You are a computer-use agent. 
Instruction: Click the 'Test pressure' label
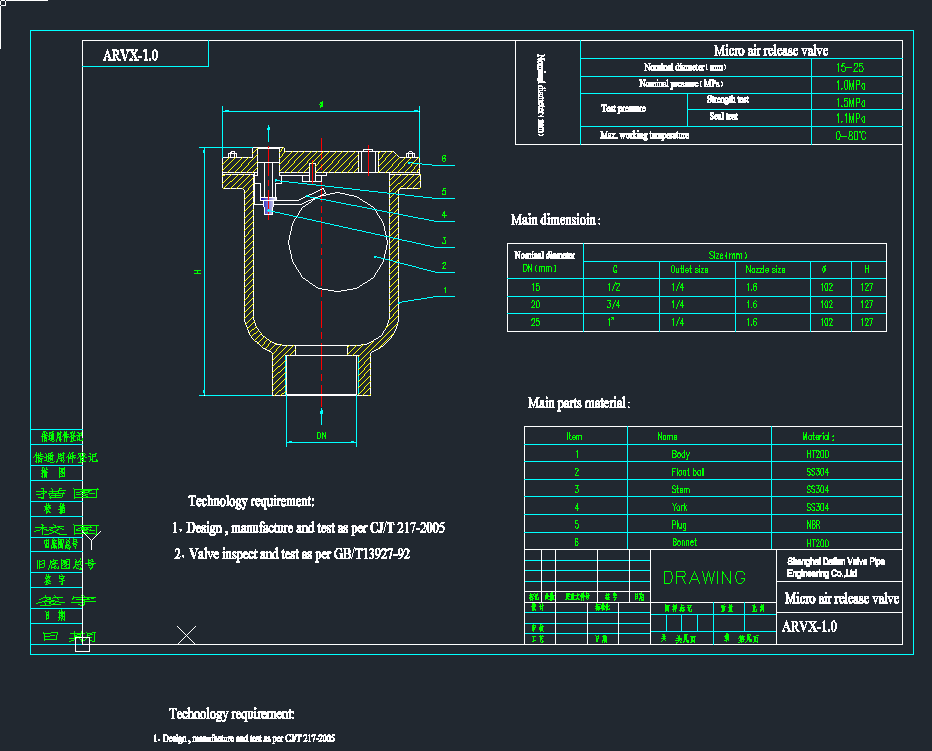tap(623, 108)
